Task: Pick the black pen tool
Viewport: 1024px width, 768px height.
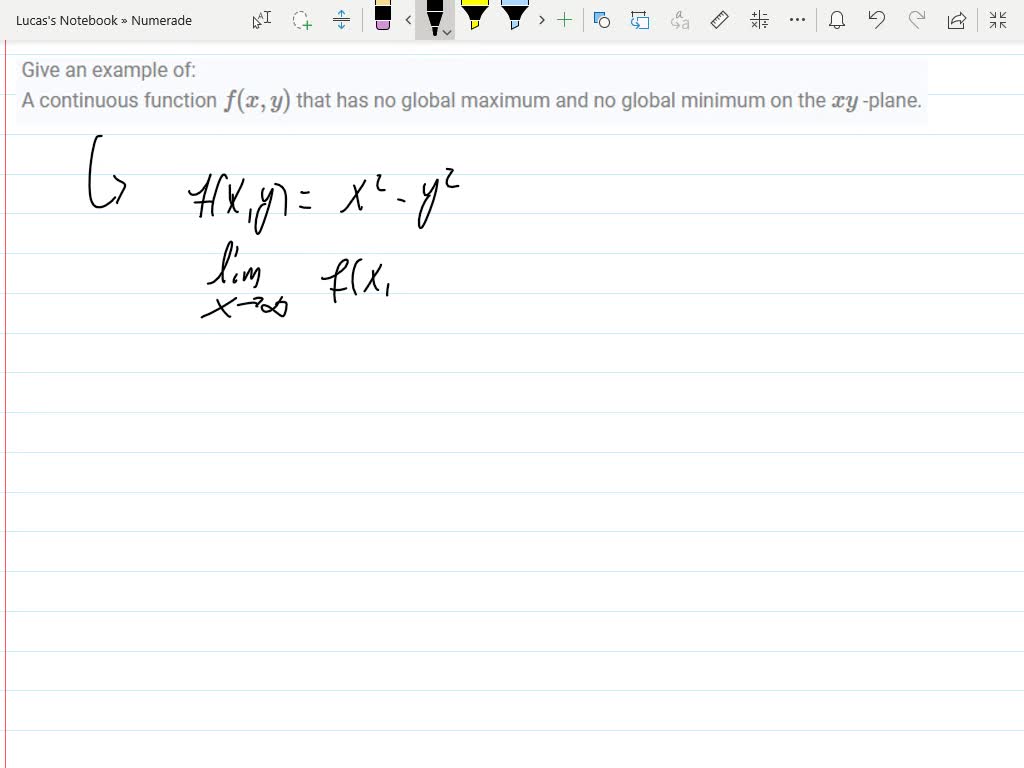Action: [433, 18]
